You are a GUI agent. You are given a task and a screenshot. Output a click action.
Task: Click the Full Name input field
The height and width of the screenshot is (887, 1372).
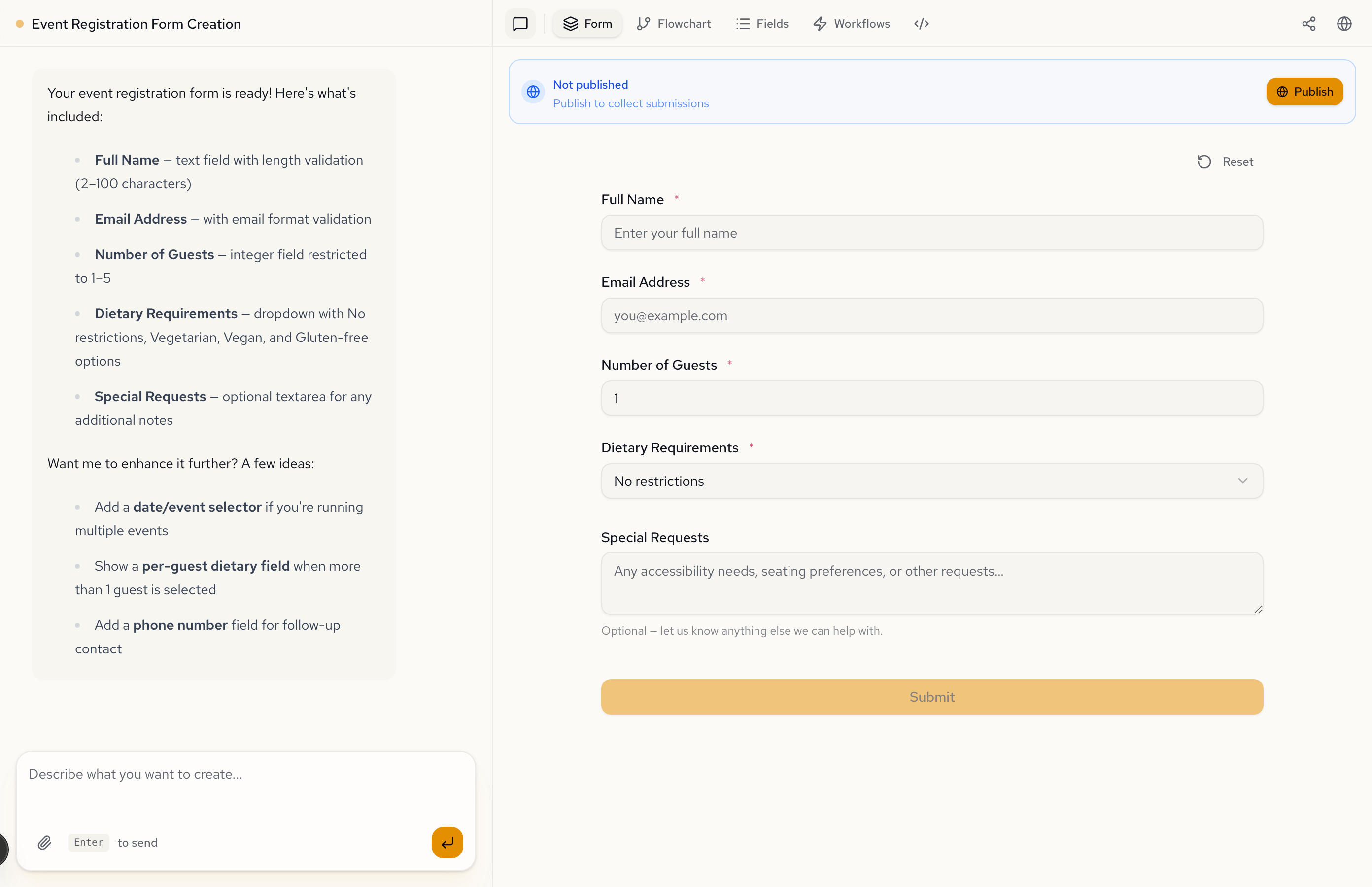931,233
